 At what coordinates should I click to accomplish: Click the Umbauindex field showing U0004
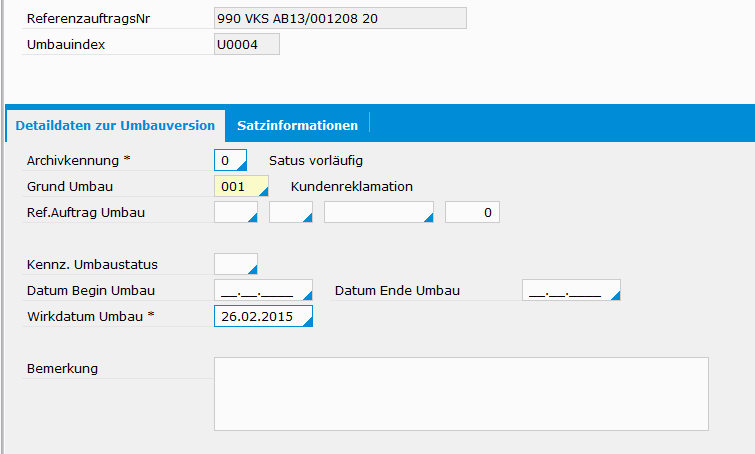(x=246, y=45)
